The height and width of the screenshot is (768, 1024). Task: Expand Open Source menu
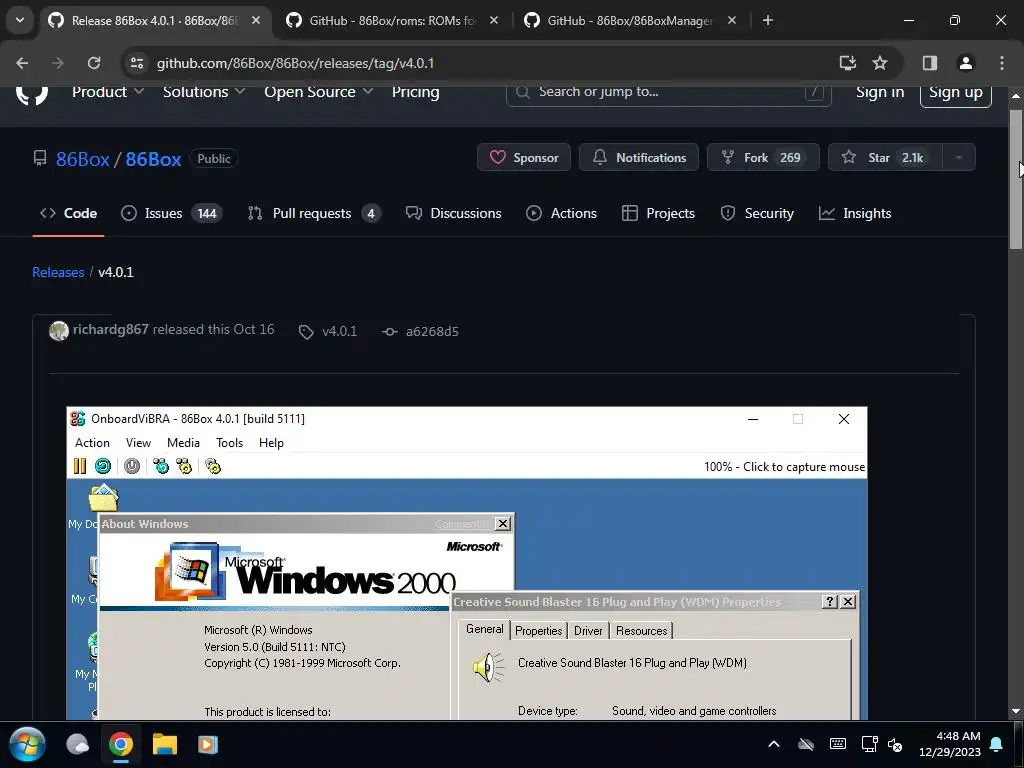[x=318, y=92]
